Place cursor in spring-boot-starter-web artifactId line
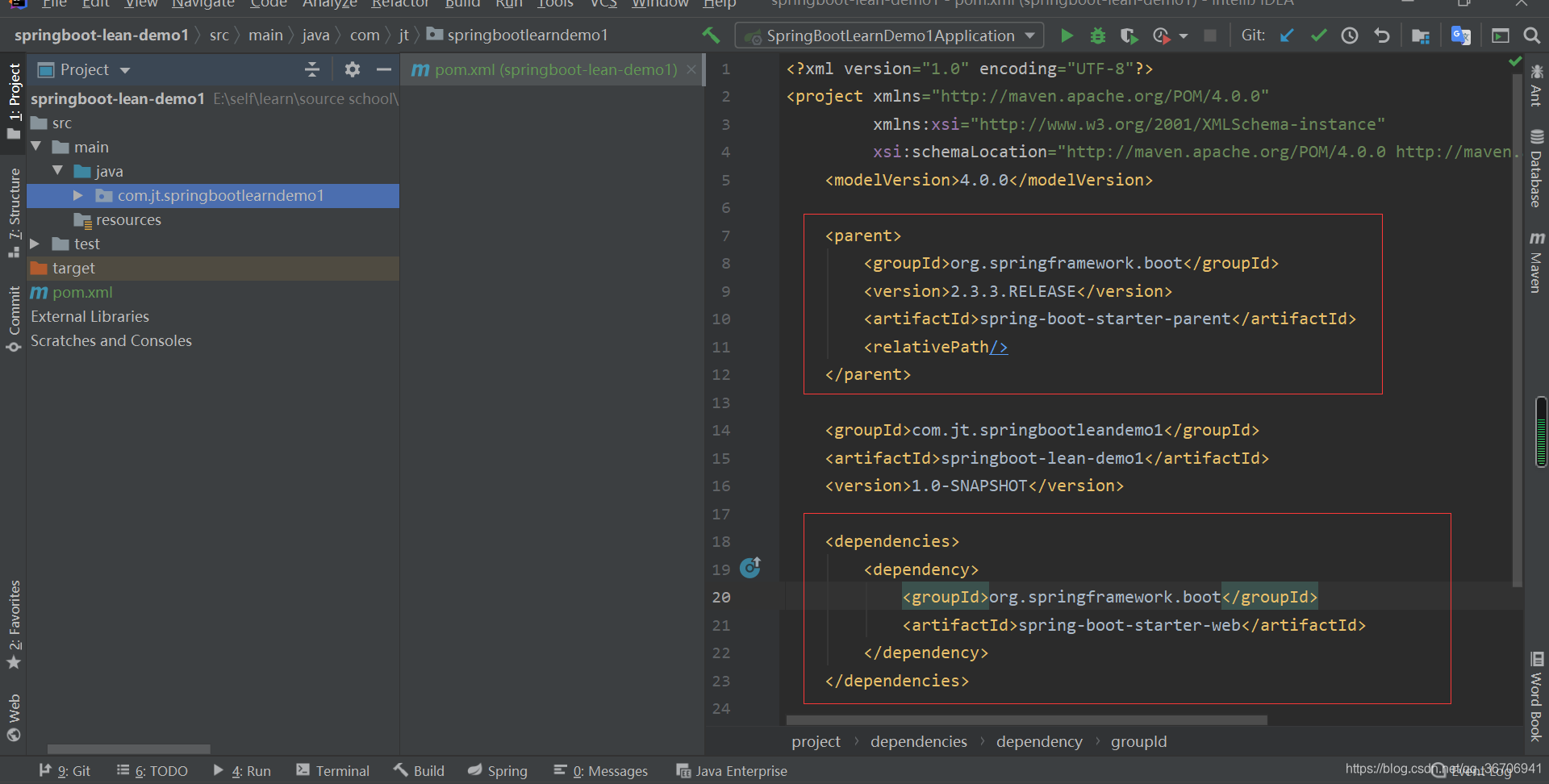 click(x=1134, y=625)
